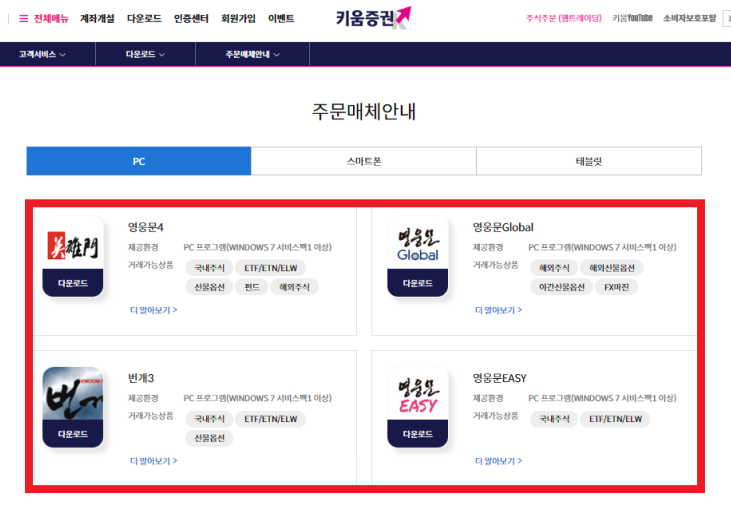Expand the 다운로드 dropdown in navy bar
The width and height of the screenshot is (731, 505).
point(145,55)
